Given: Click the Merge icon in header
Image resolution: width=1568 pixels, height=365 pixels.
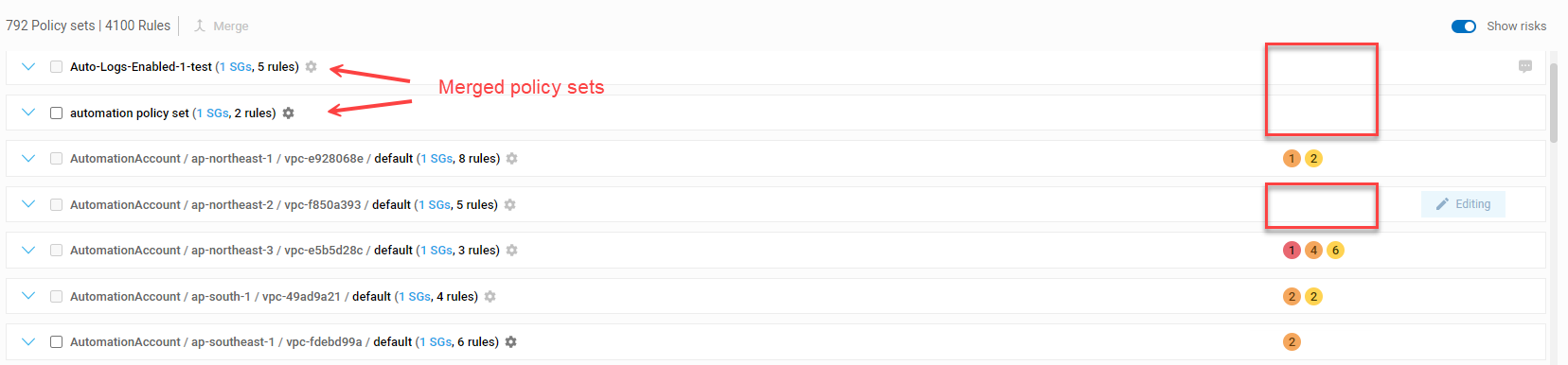Looking at the screenshot, I should click(200, 26).
